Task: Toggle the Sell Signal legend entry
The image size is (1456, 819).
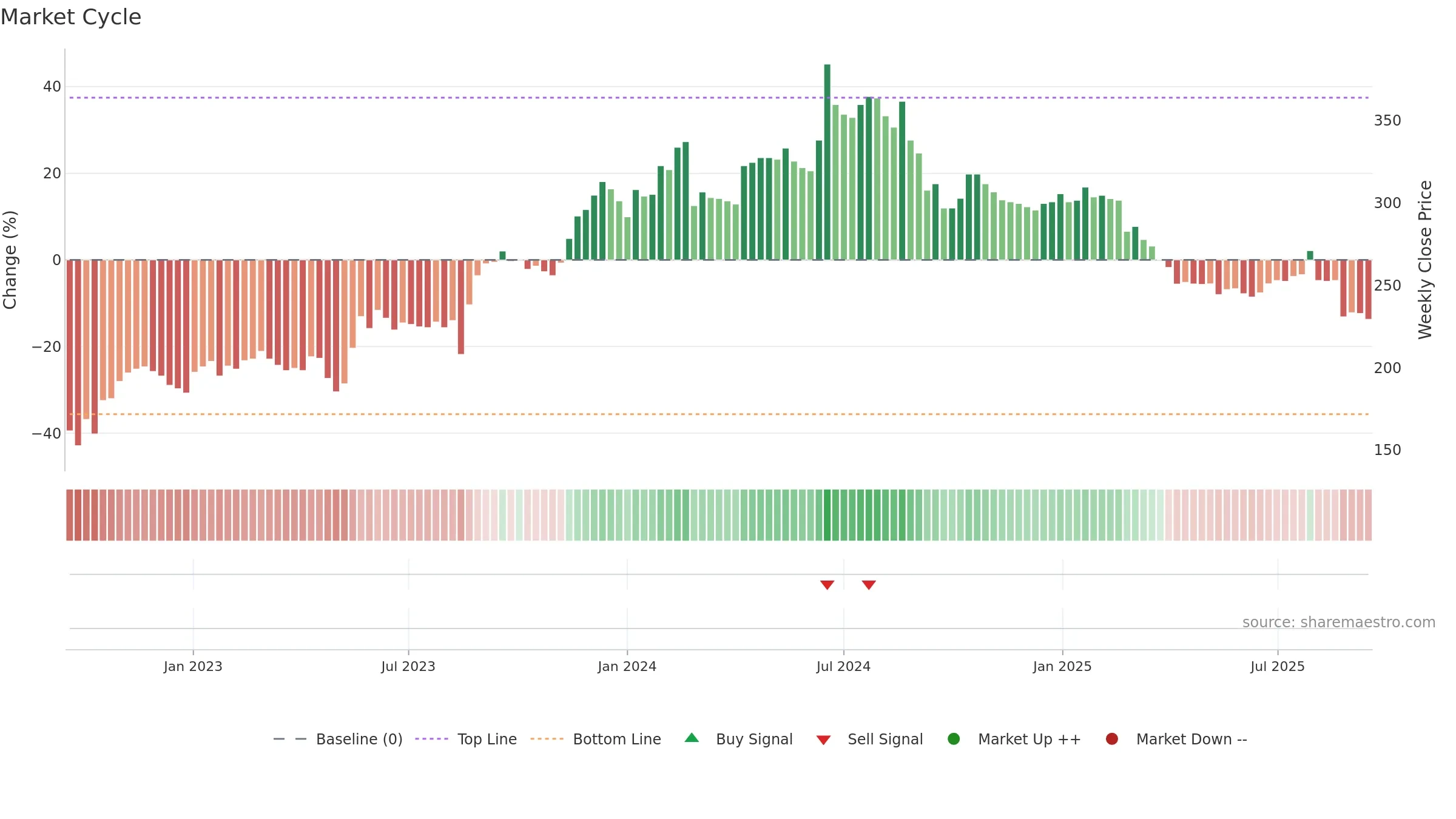Action: coord(869,739)
